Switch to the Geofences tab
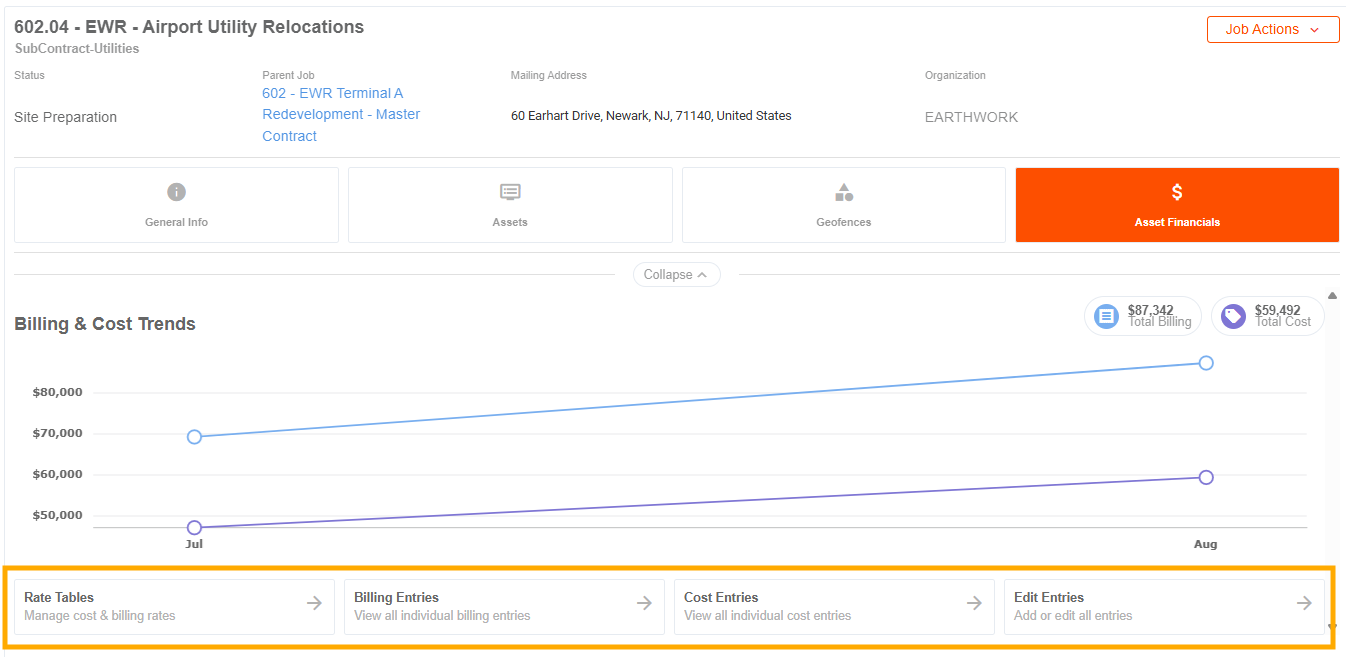 click(x=844, y=205)
